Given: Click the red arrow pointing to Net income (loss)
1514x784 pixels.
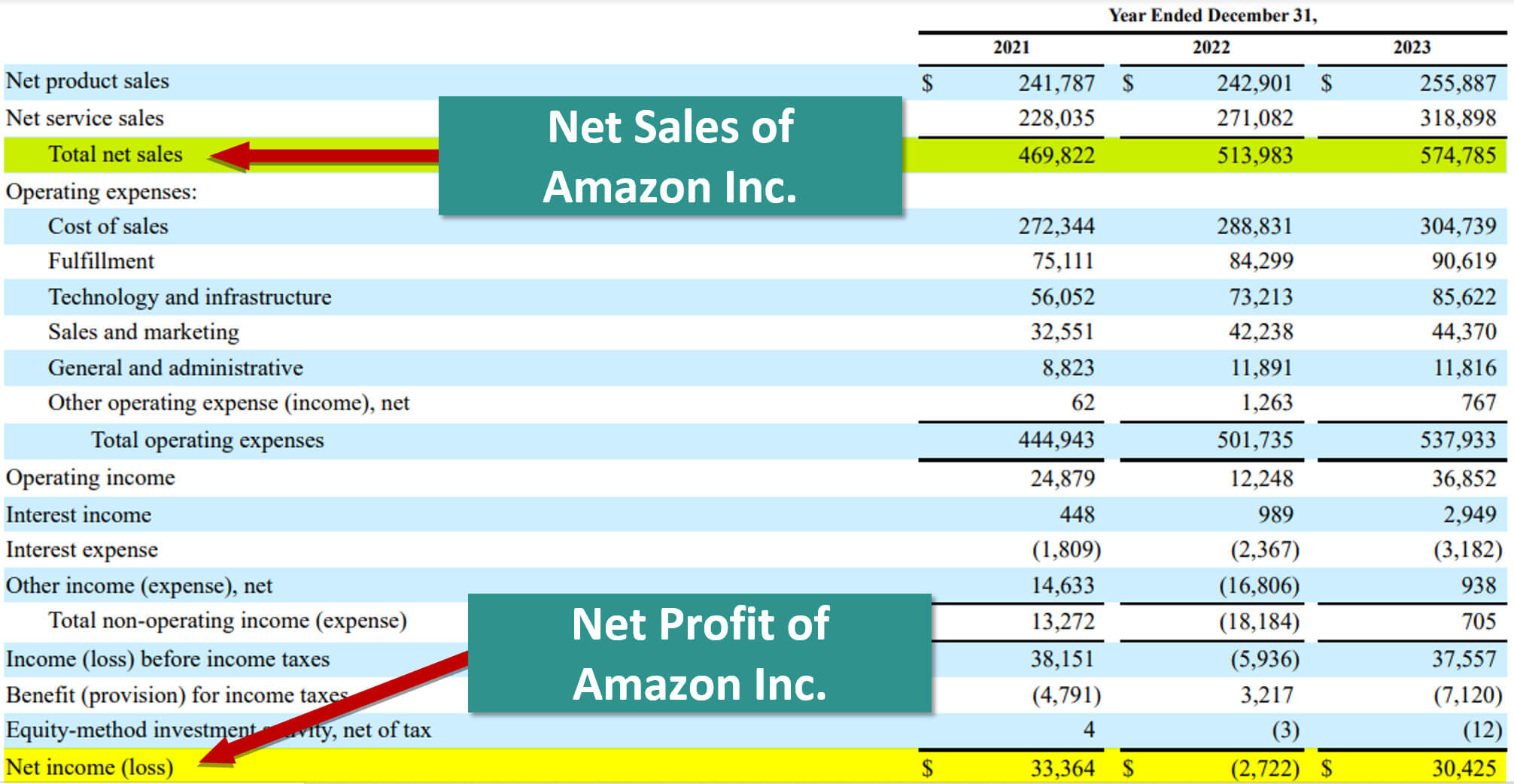Looking at the screenshot, I should coord(339,708).
